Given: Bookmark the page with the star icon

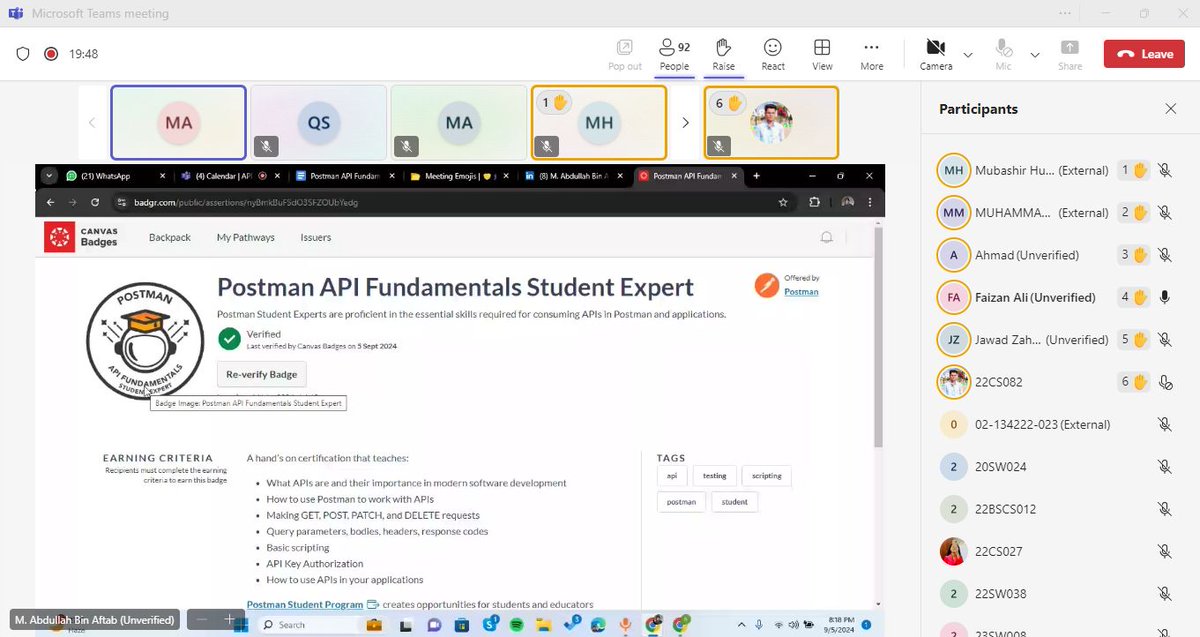Looking at the screenshot, I should 784,202.
